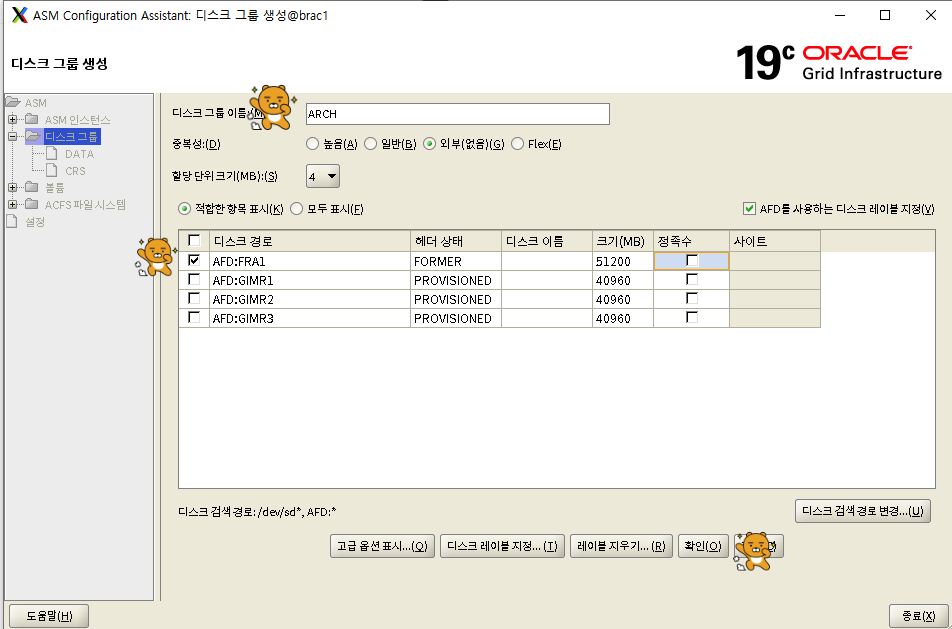
Task: Click the 디스크 레이블 지정...(T) button
Action: 502,546
